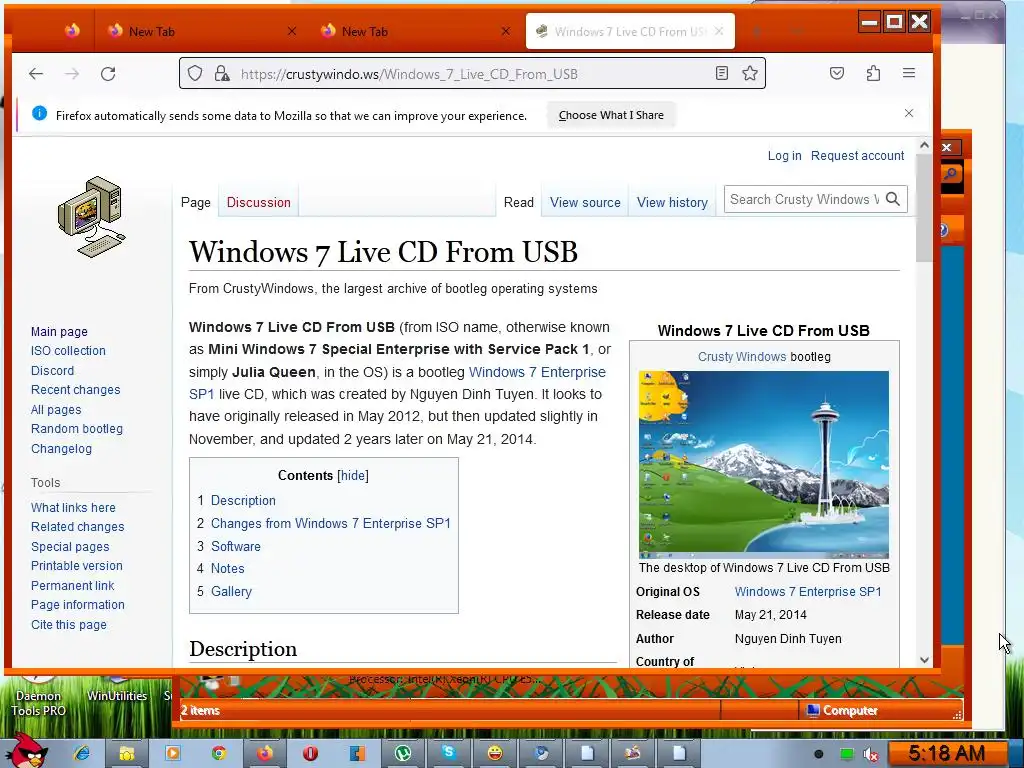Open Cite this page link

pos(69,625)
